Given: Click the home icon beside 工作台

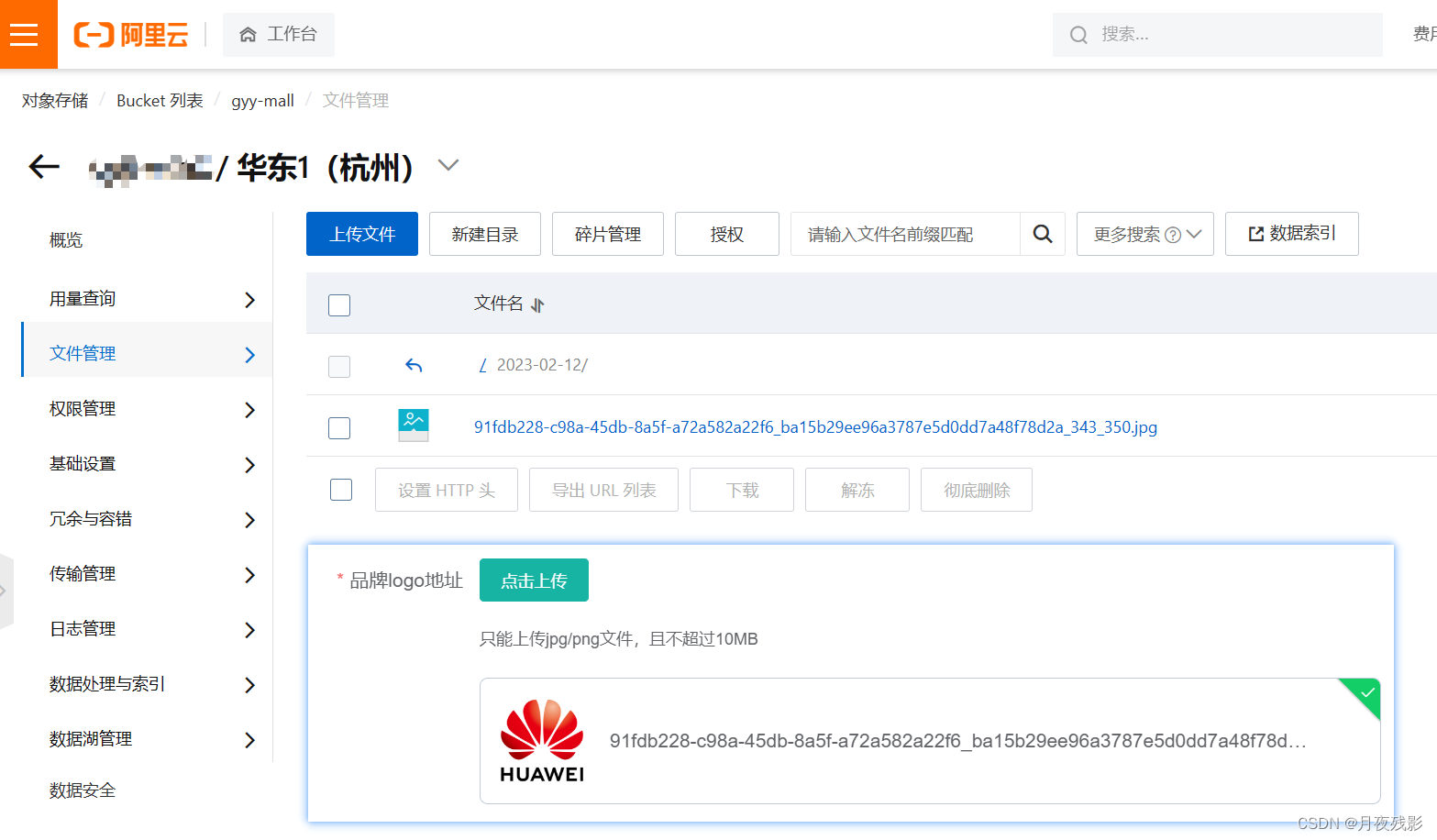Looking at the screenshot, I should coord(248,35).
